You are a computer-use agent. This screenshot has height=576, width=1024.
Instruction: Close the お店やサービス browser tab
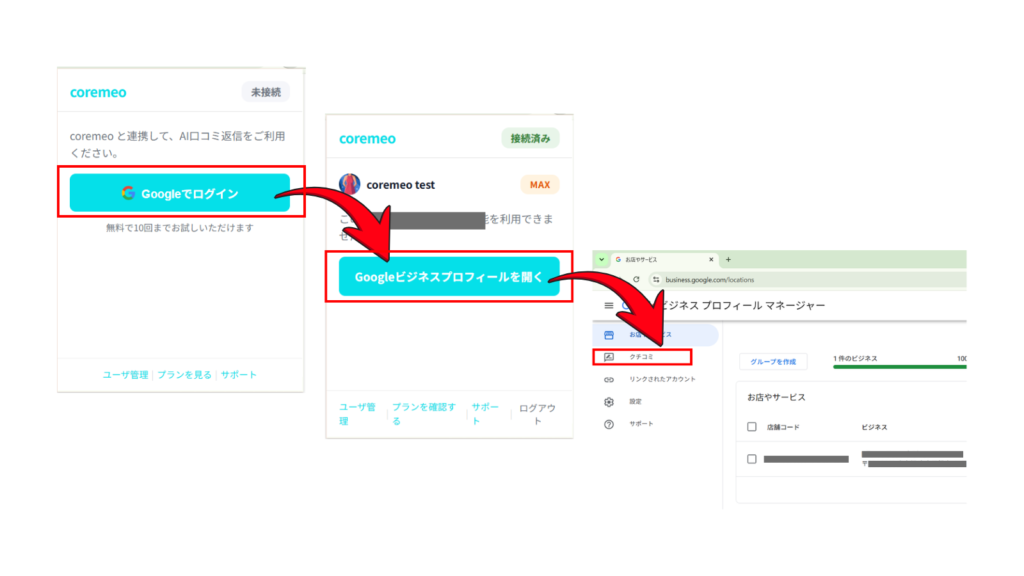(x=711, y=259)
